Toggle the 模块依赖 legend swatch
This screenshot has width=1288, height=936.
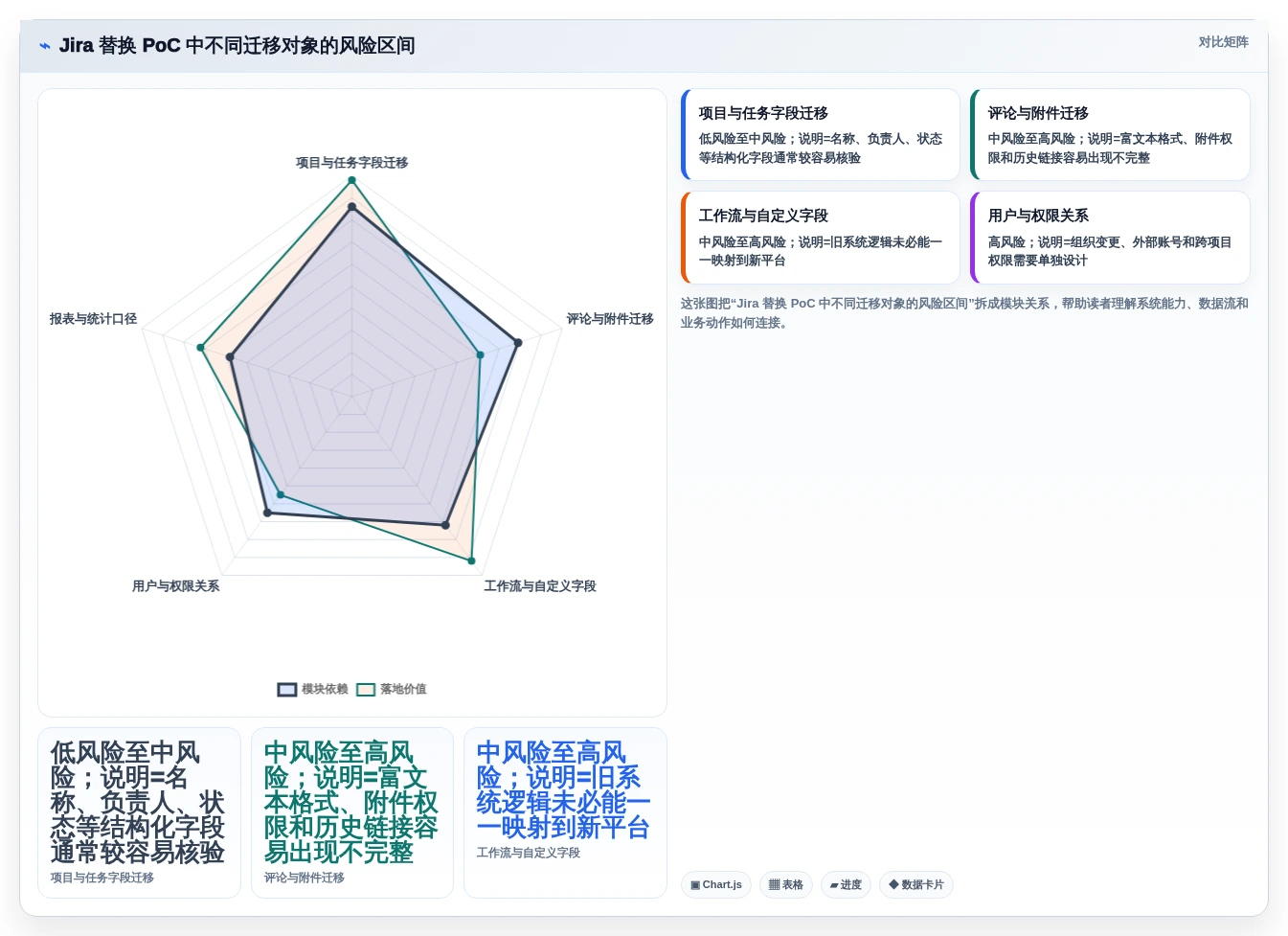pos(287,690)
